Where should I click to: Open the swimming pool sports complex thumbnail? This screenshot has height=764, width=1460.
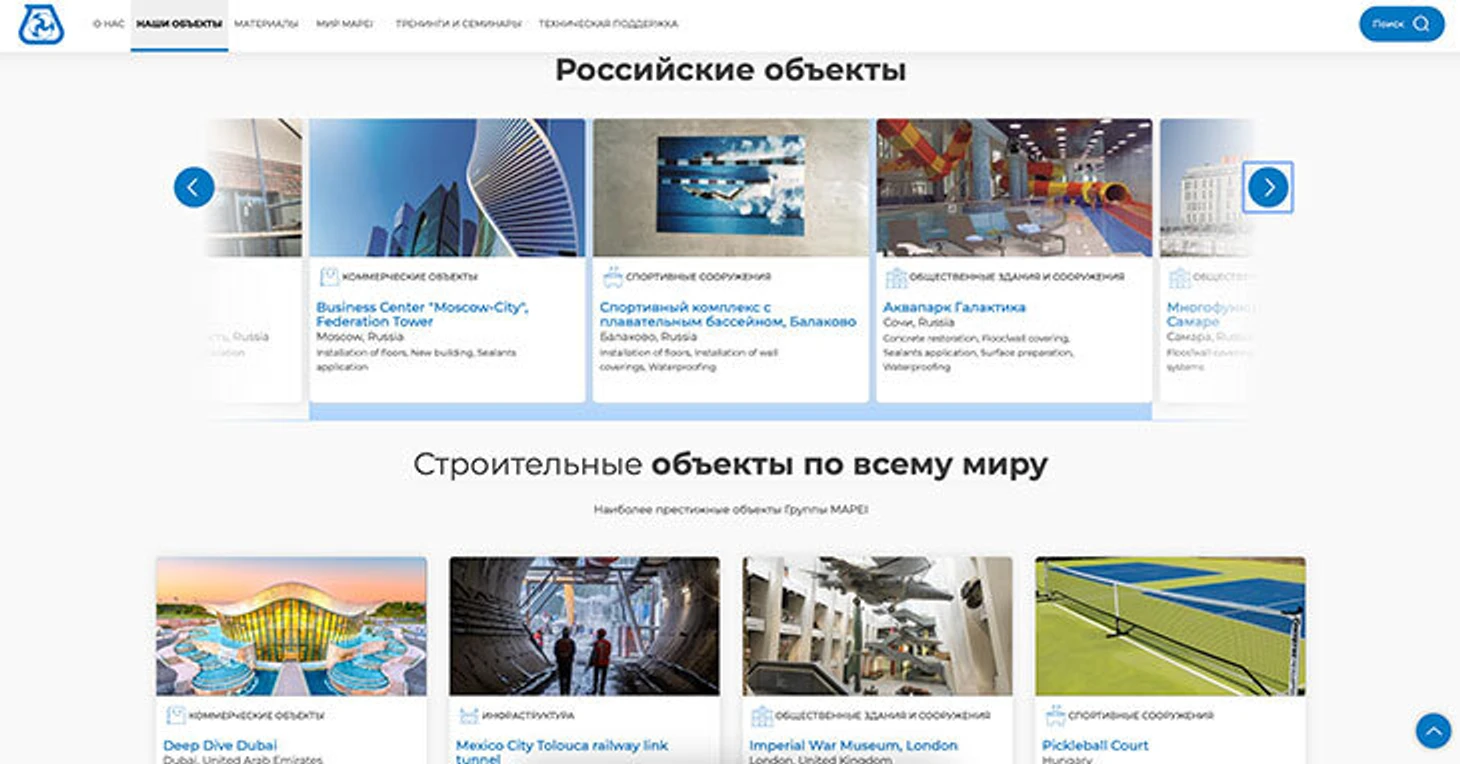coord(731,188)
